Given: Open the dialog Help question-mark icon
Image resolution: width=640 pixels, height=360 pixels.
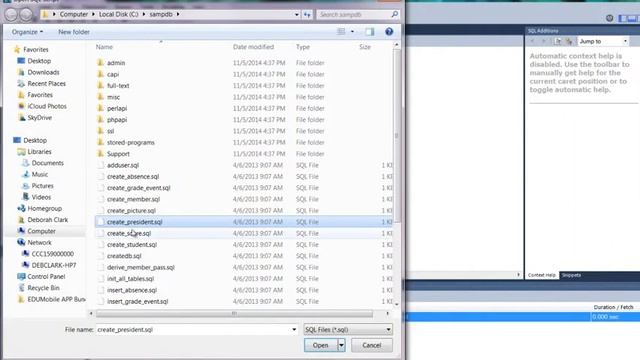Looking at the screenshot, I should click(389, 31).
